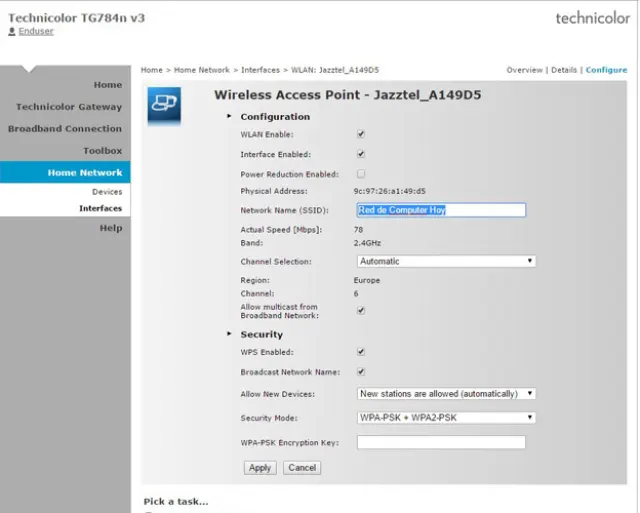Open the Channel Selection dropdown
Screen dimensions: 640x513
coord(446,261)
